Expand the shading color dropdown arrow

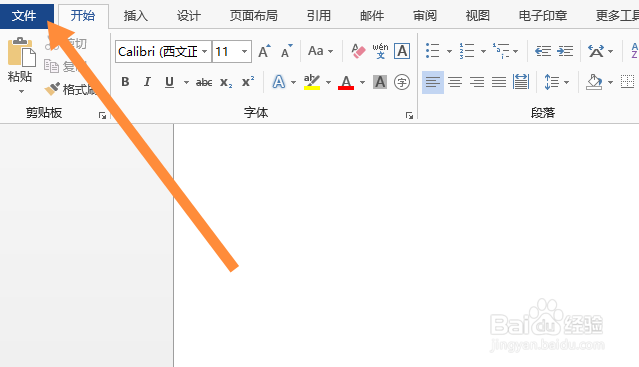(x=610, y=83)
